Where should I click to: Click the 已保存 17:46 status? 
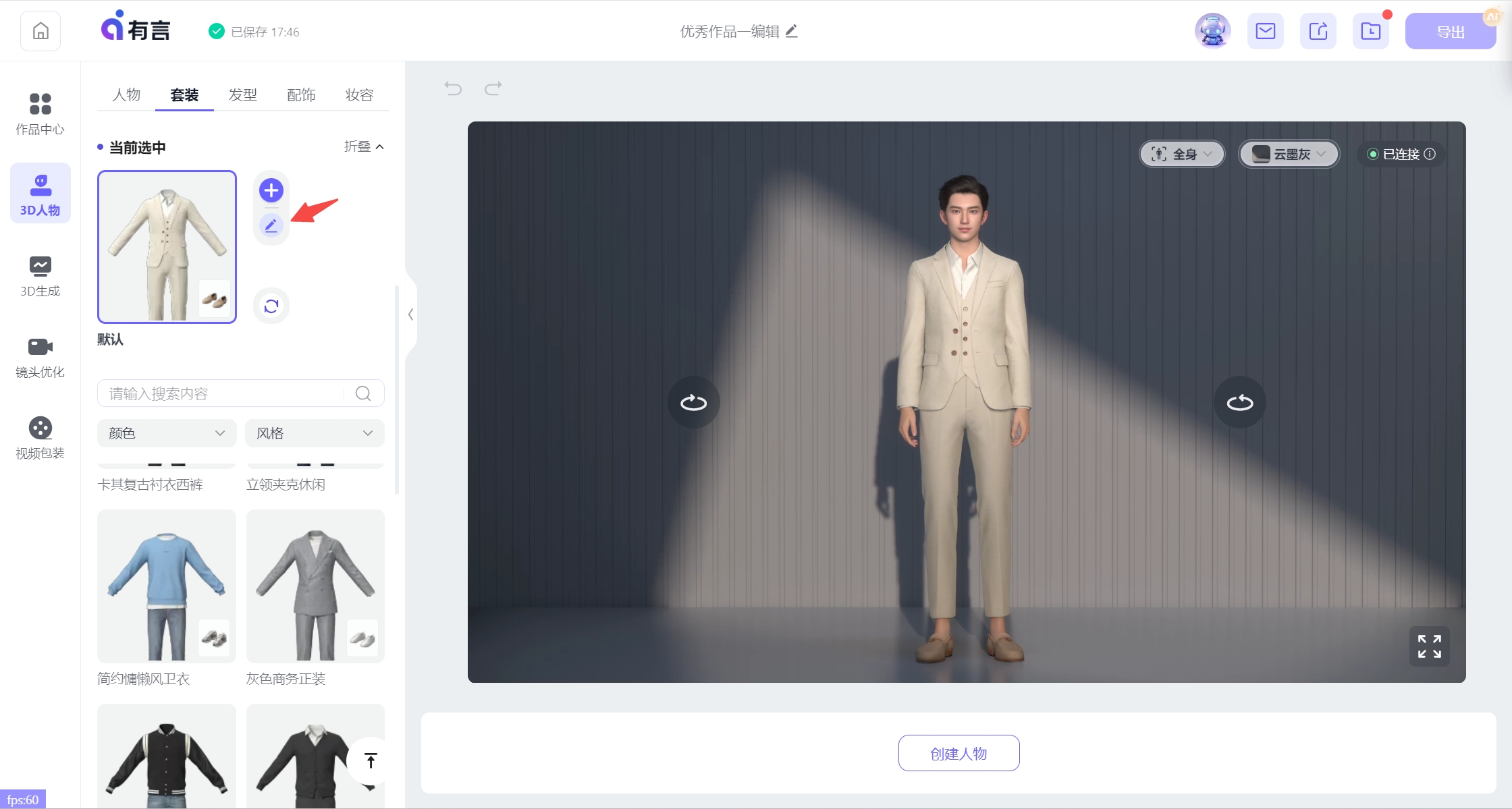point(254,32)
